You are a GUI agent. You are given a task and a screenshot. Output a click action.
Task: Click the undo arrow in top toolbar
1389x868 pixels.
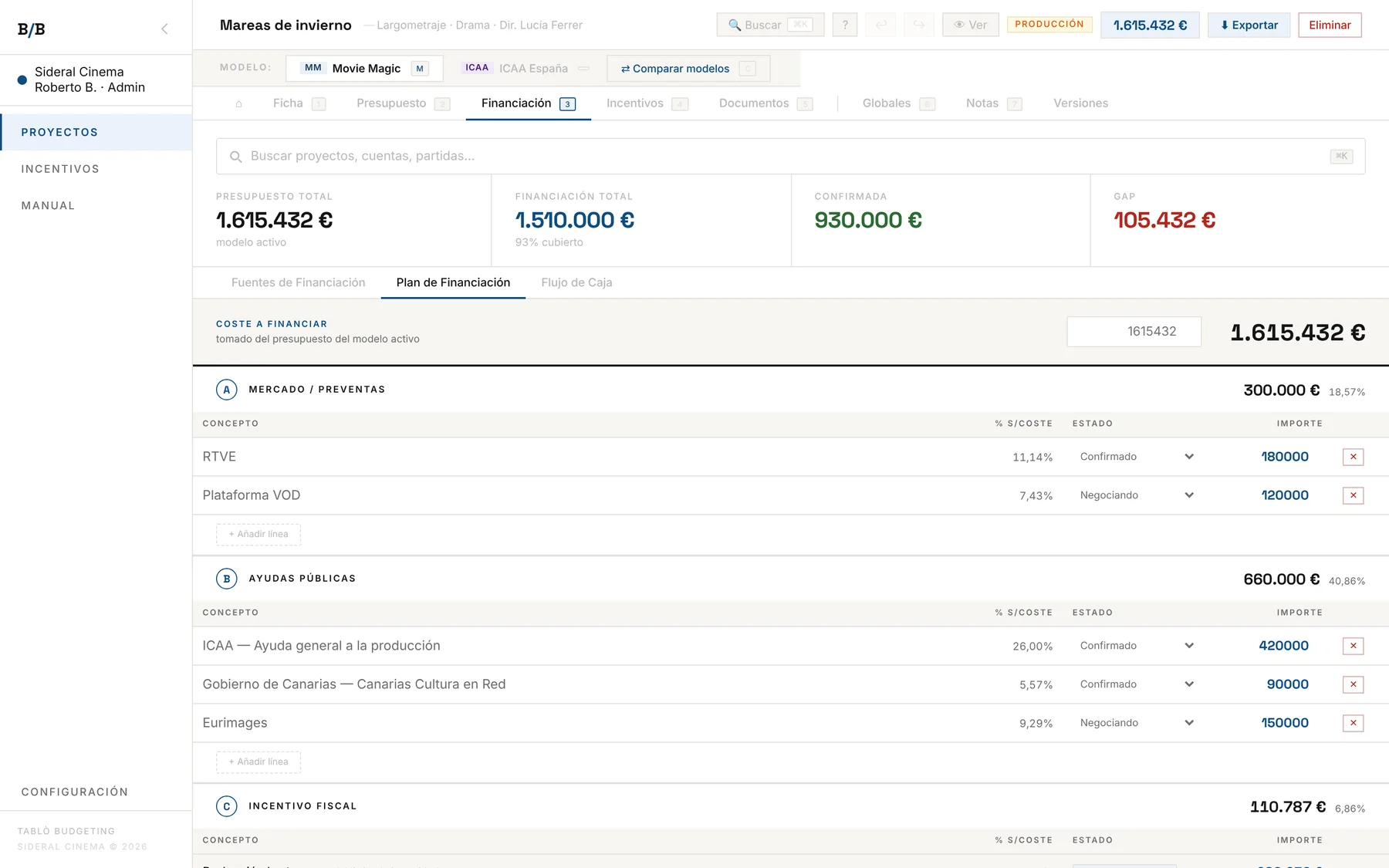(x=881, y=25)
